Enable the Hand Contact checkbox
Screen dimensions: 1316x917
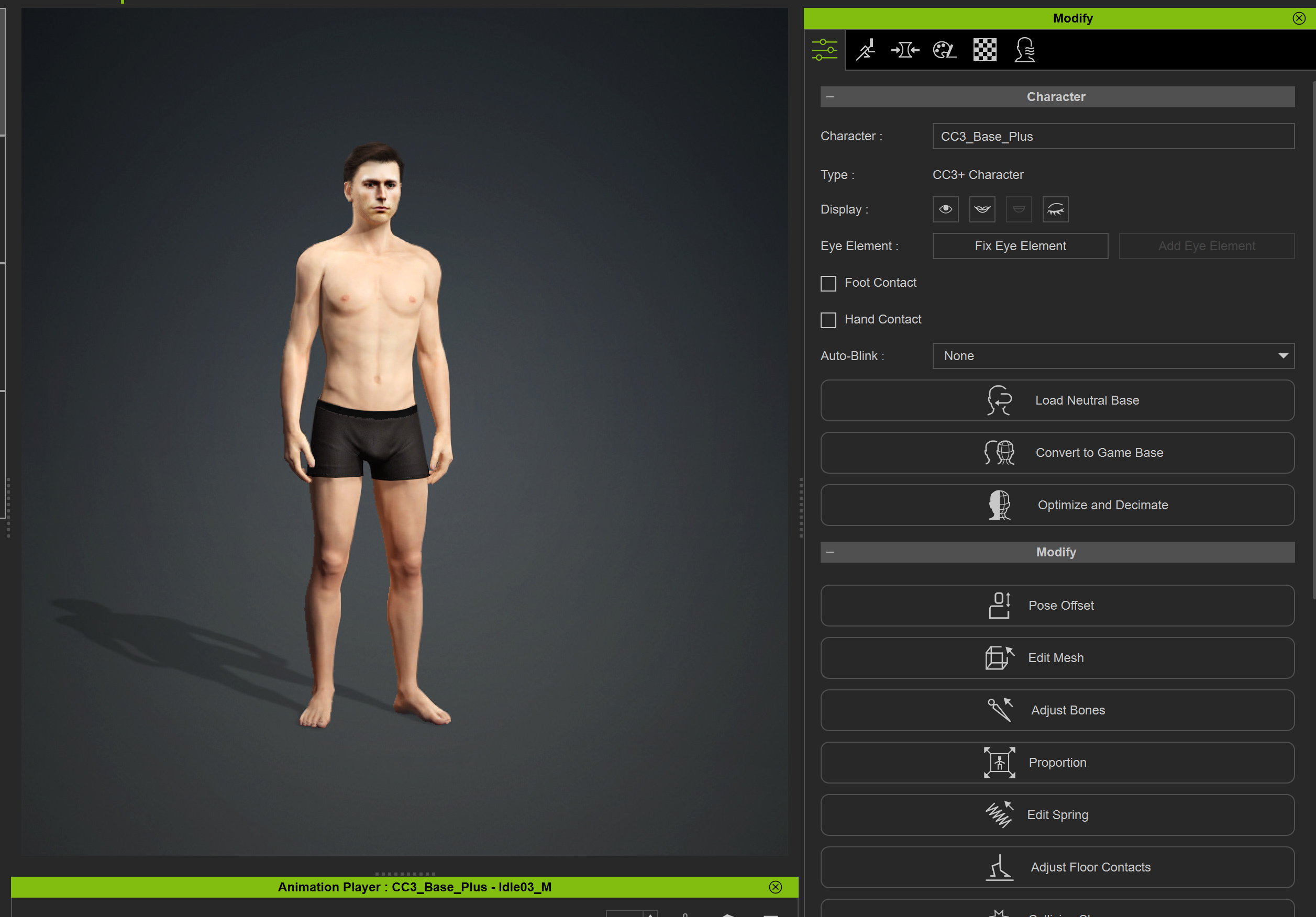(828, 320)
